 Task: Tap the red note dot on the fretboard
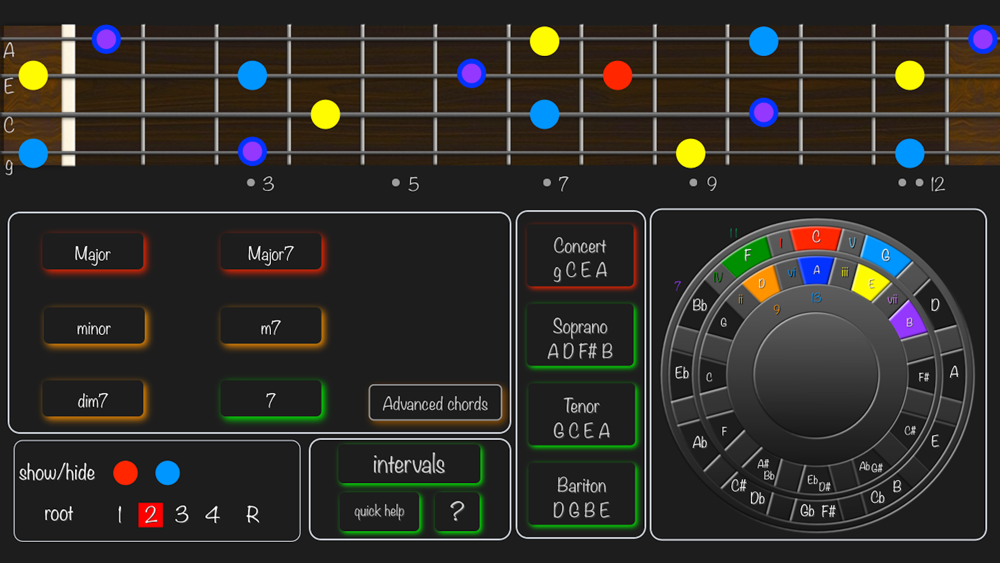pos(618,75)
